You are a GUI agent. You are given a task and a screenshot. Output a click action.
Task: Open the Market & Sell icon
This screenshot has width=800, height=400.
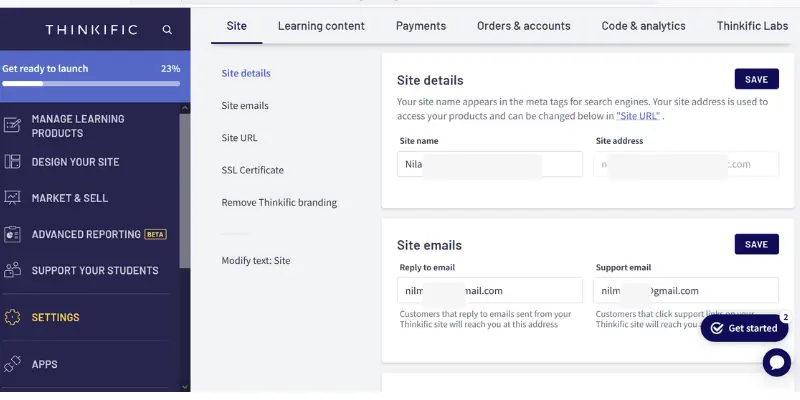[x=12, y=198]
